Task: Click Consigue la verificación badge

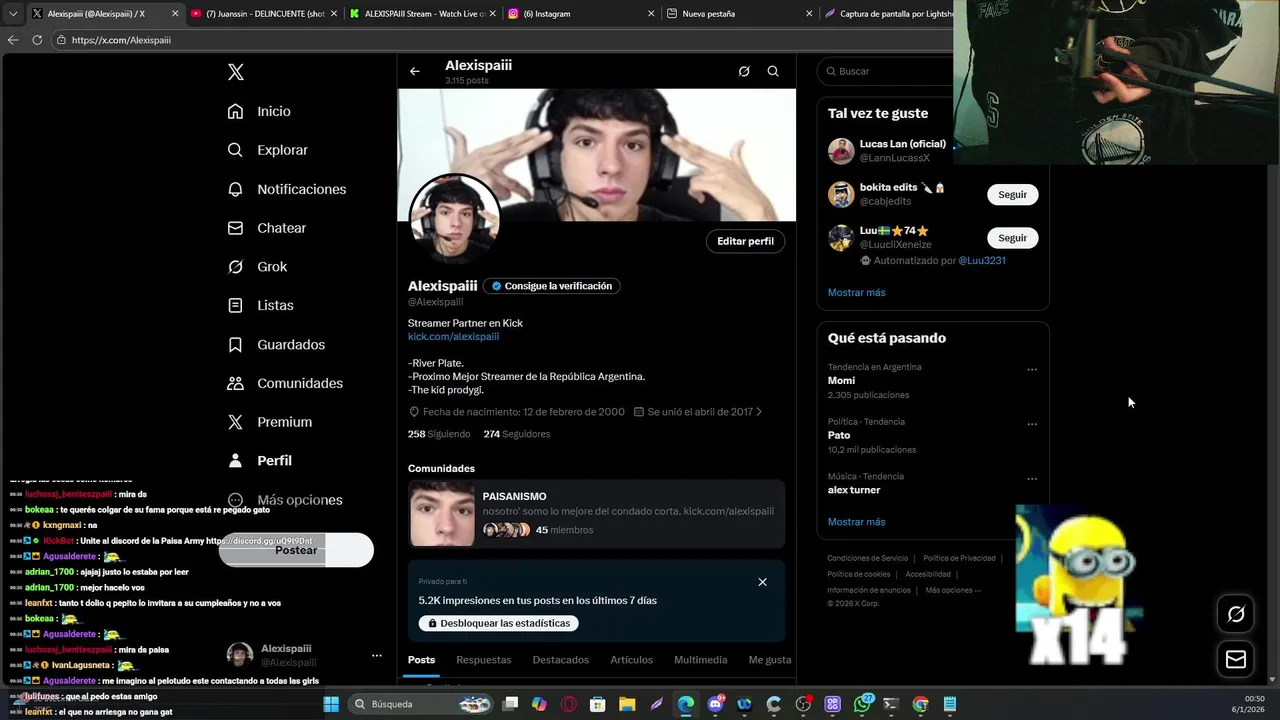Action: (552, 286)
